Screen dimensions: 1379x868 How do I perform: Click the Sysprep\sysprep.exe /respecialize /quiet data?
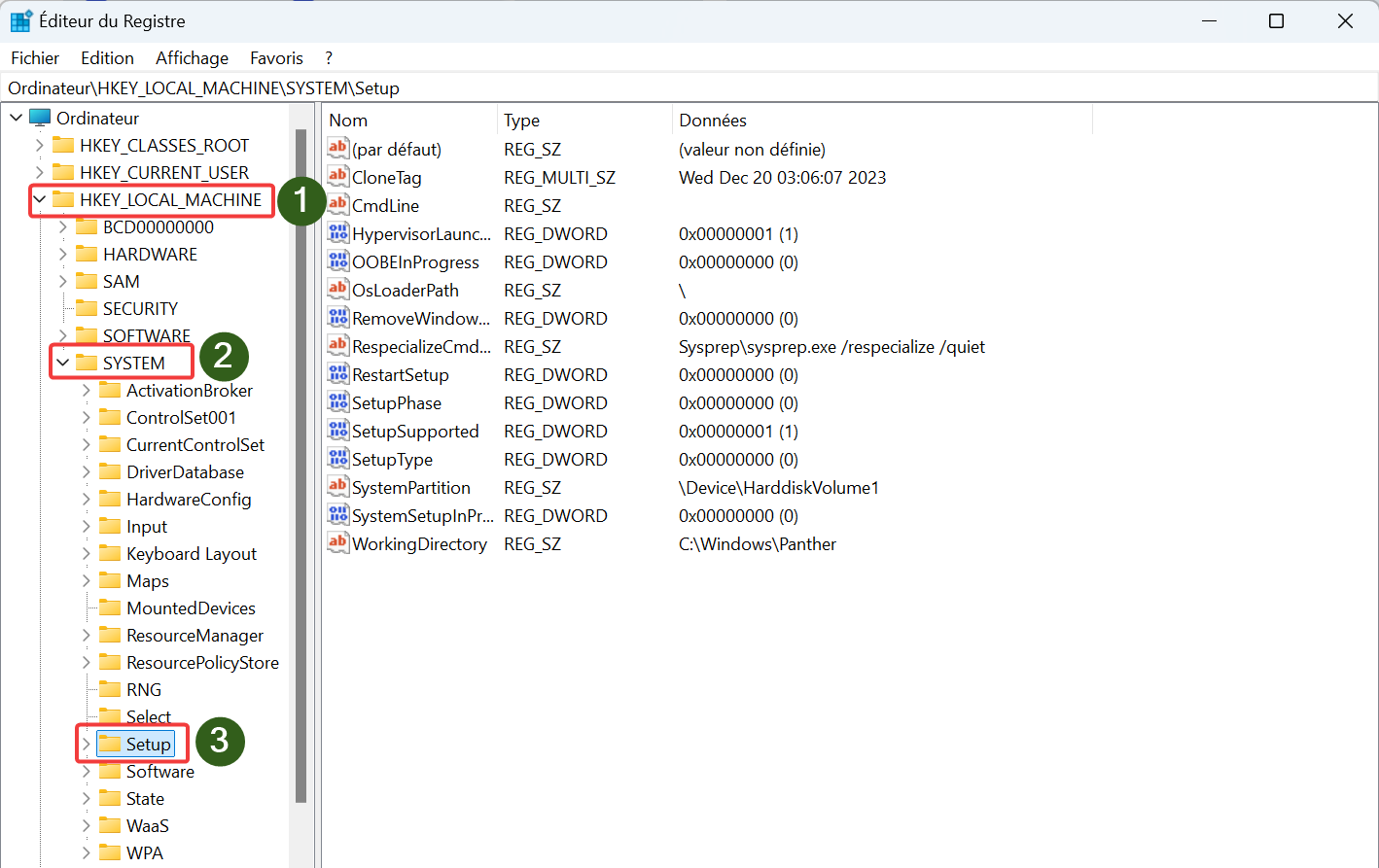point(831,346)
